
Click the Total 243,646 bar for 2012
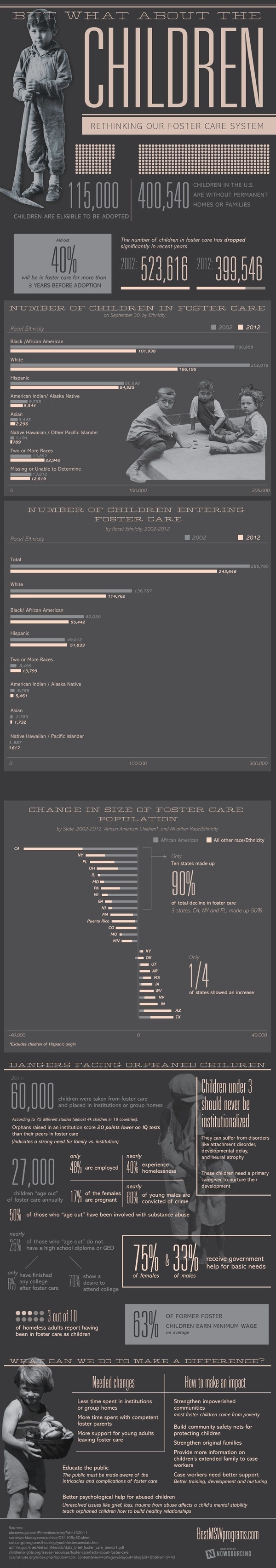click(114, 571)
